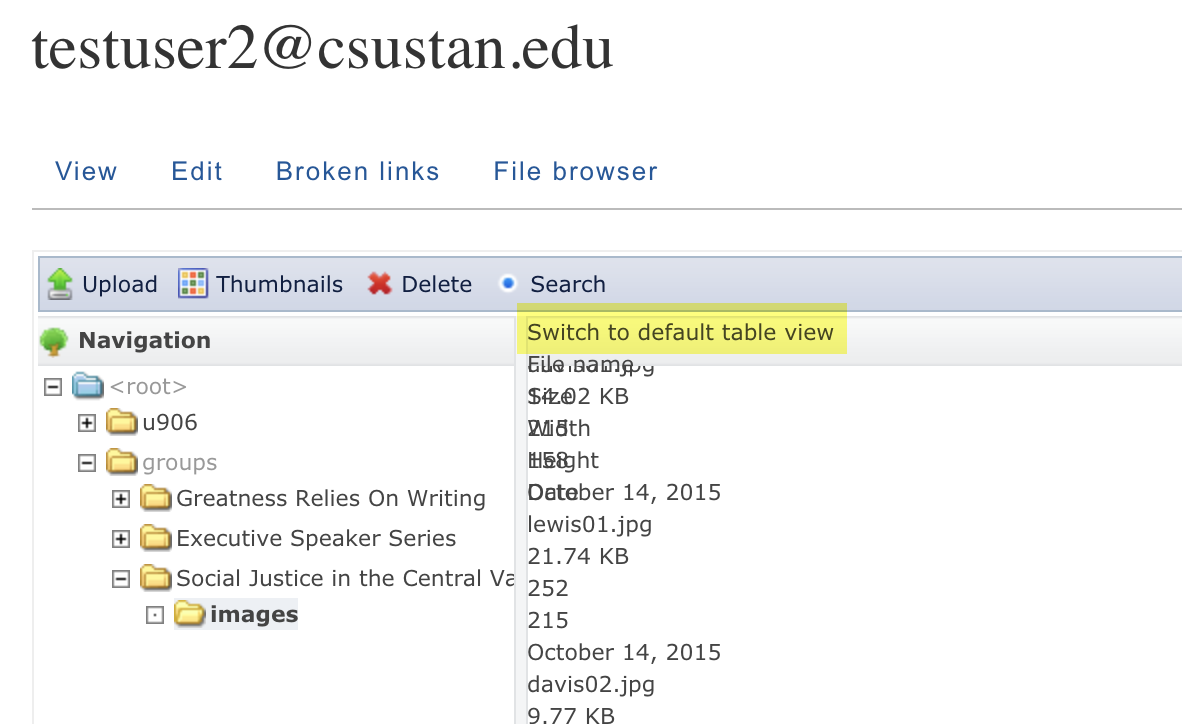Click the red X Delete icon
Screen dimensions: 1182x724
(x=379, y=284)
